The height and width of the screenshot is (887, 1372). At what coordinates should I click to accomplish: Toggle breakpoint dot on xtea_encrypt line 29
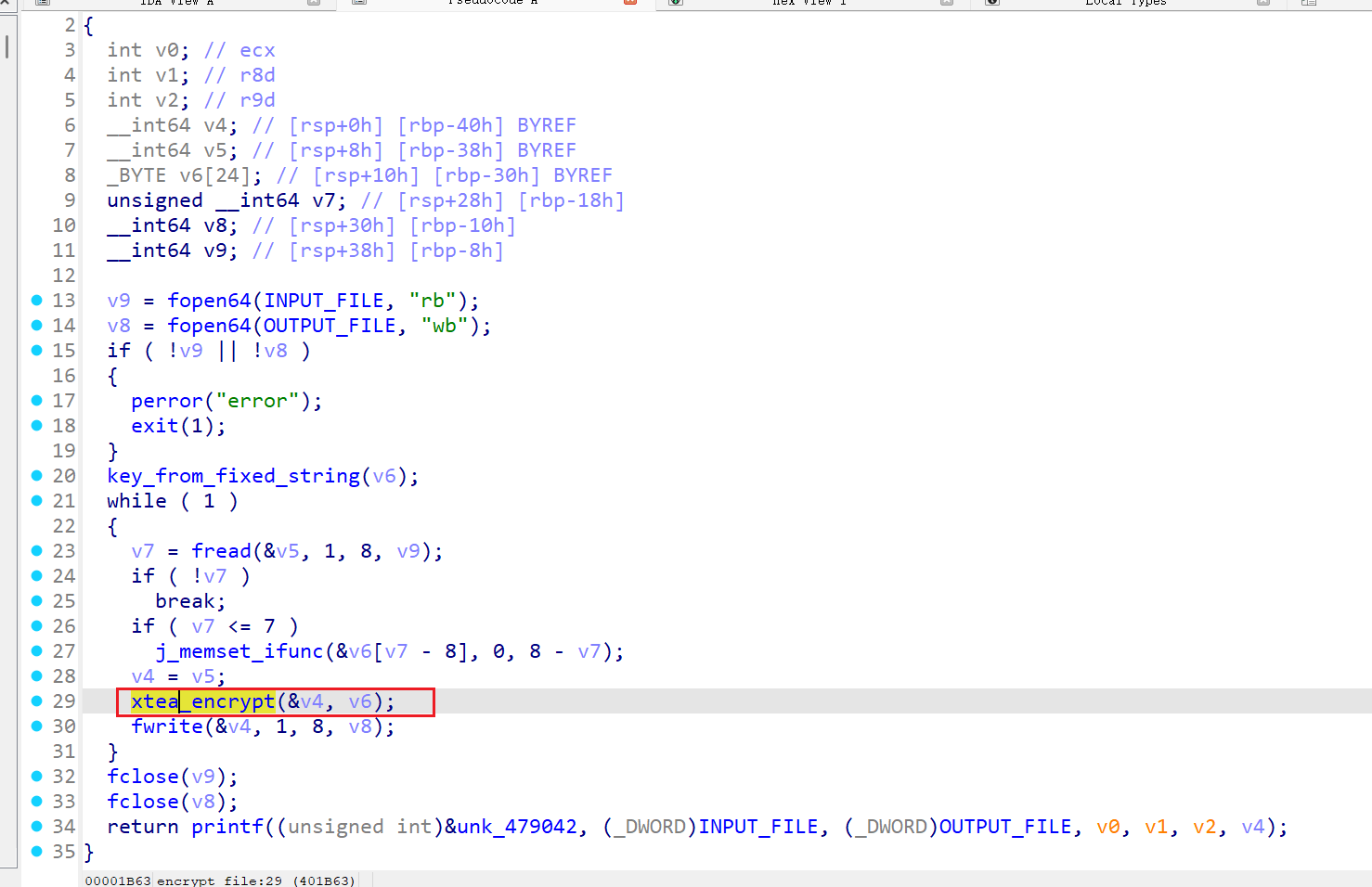click(x=37, y=701)
